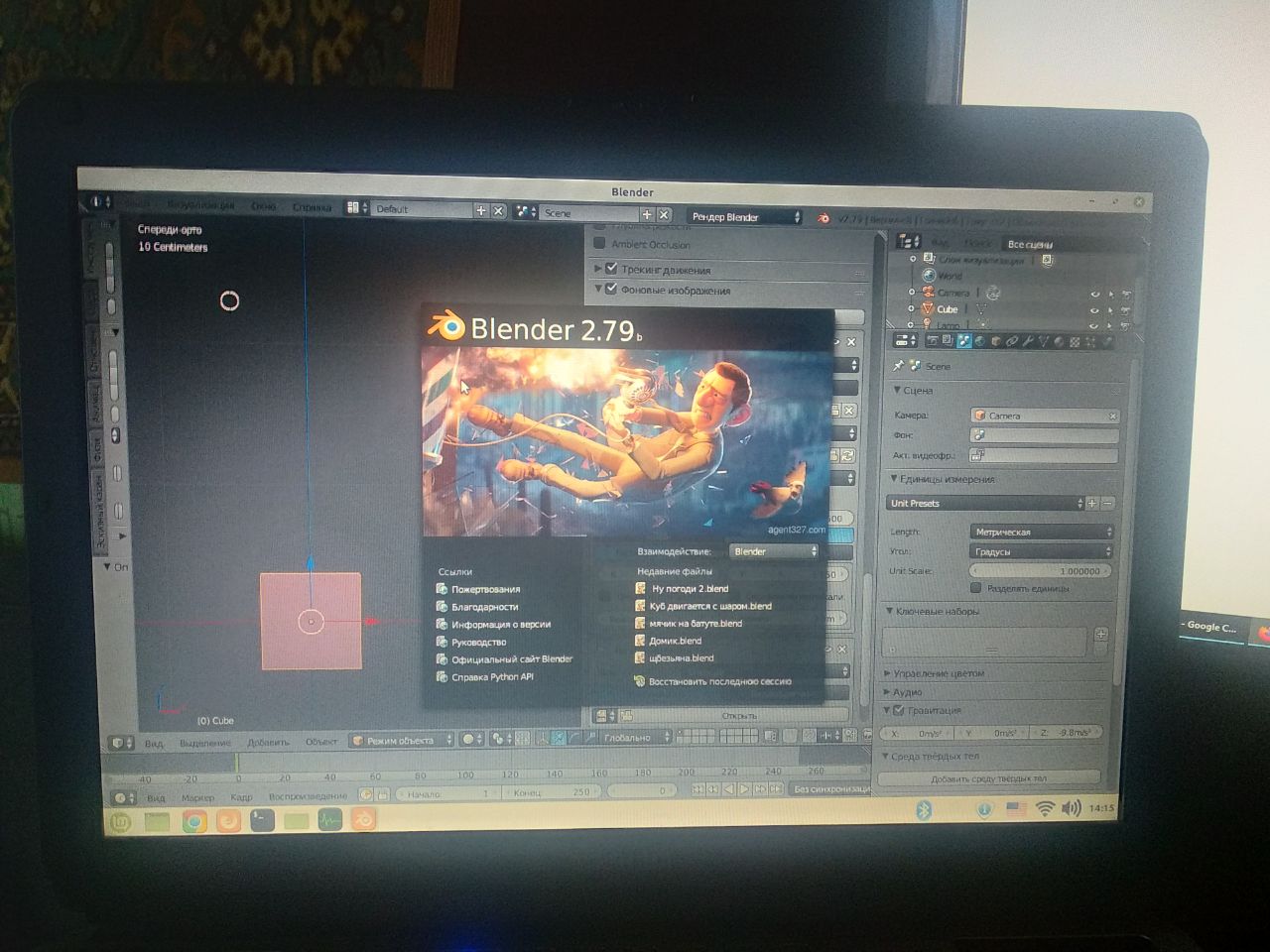Screen dimensions: 1270x952
Task: Open the Constraints properties tab icon
Action: click(x=1012, y=341)
